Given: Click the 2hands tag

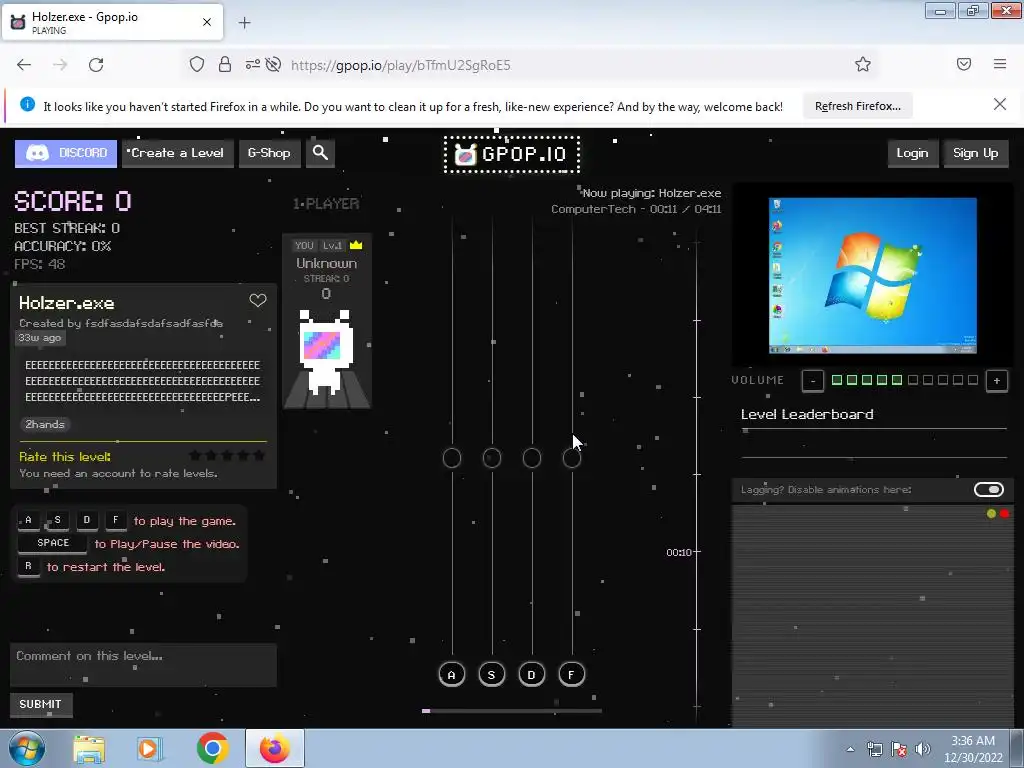Looking at the screenshot, I should coord(45,424).
